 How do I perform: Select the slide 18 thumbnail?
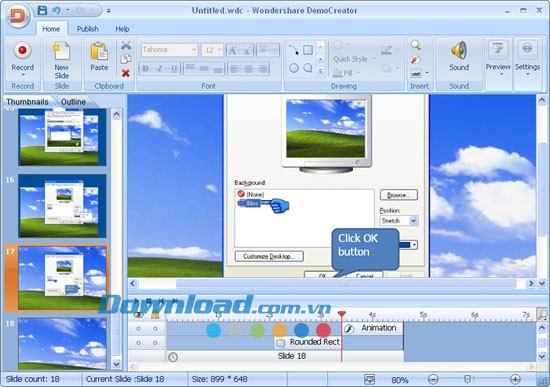62,344
